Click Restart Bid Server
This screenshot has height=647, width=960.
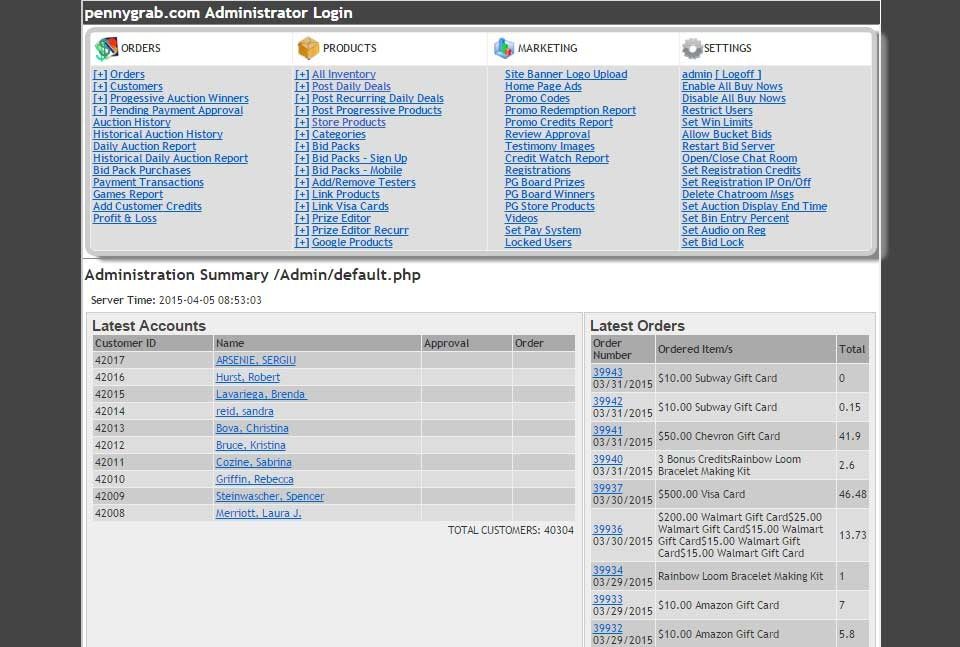click(x=728, y=146)
